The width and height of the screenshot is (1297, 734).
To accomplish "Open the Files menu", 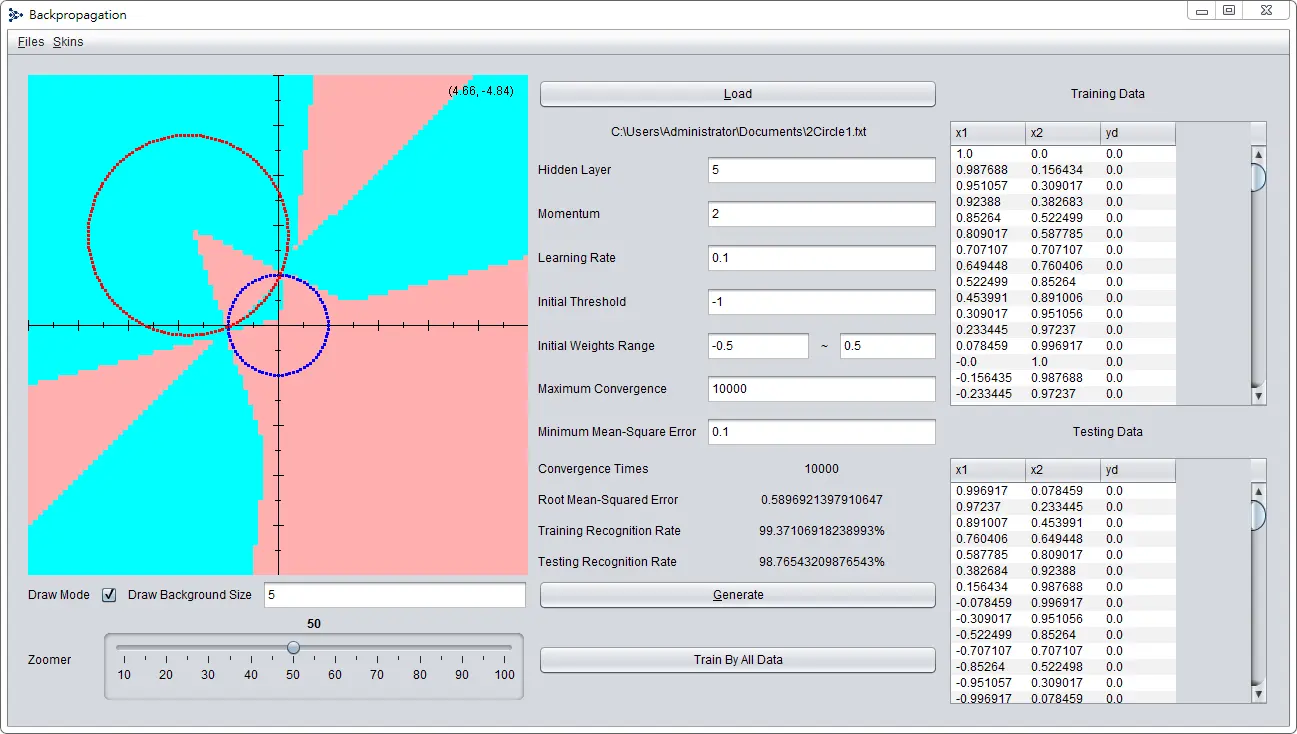I will pos(31,42).
